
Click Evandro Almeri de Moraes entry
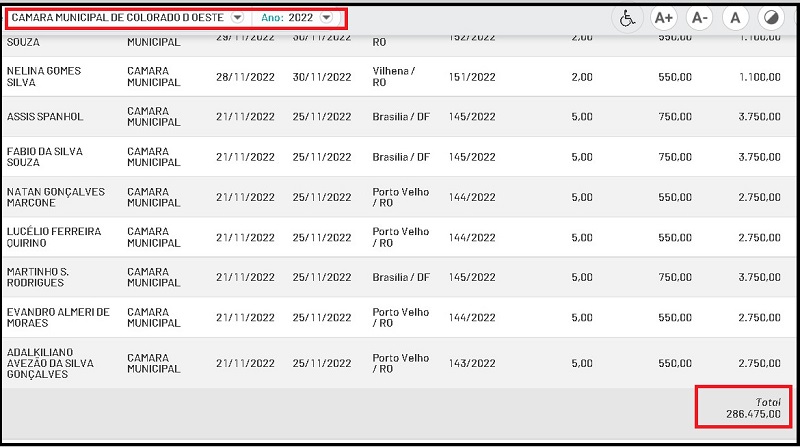[x=58, y=318]
